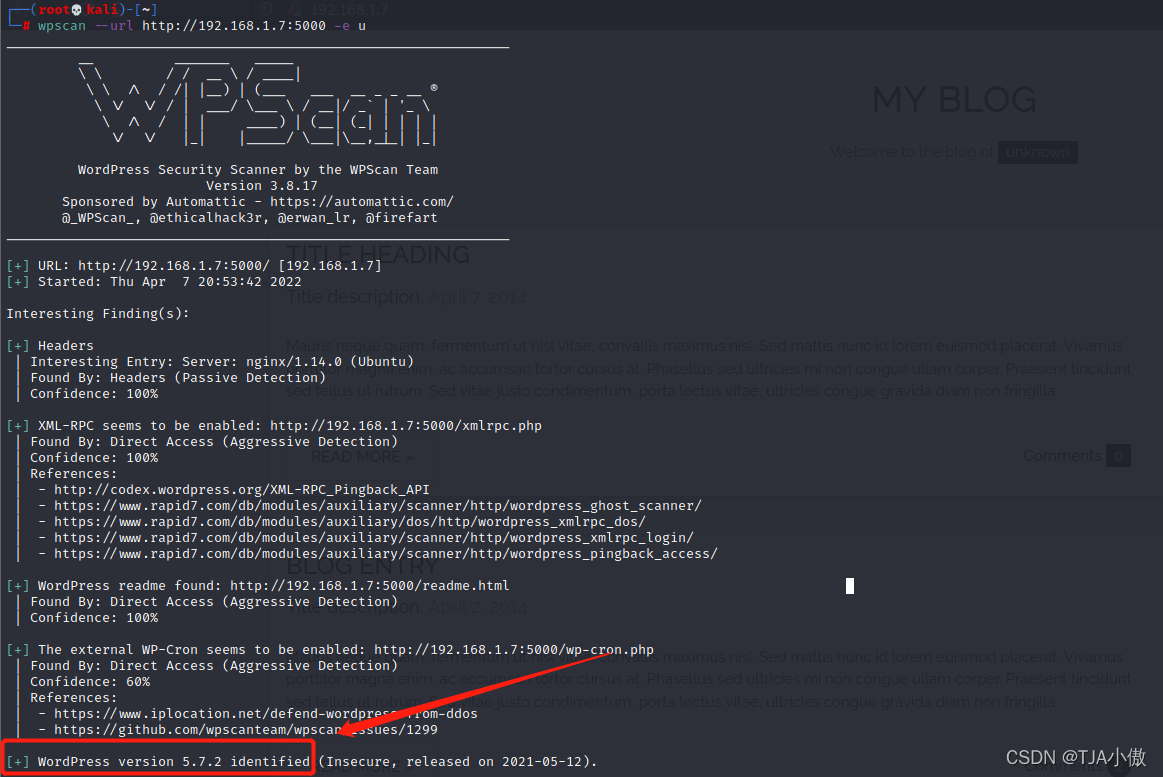This screenshot has width=1163, height=777.
Task: Click the 'URL: http://192.168.1.7:5000/' line
Action: coord(209,265)
